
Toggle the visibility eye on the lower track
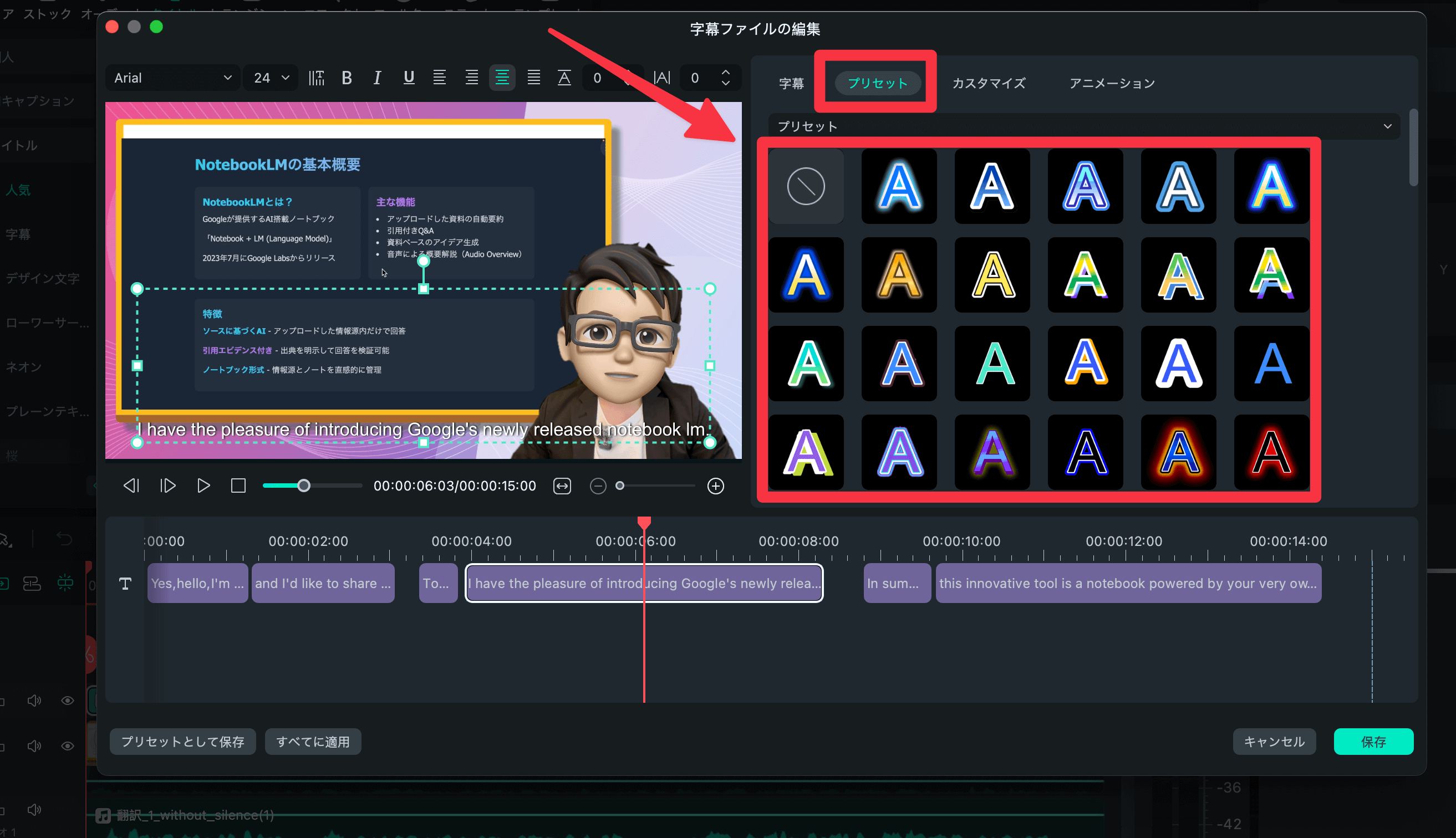click(x=67, y=746)
